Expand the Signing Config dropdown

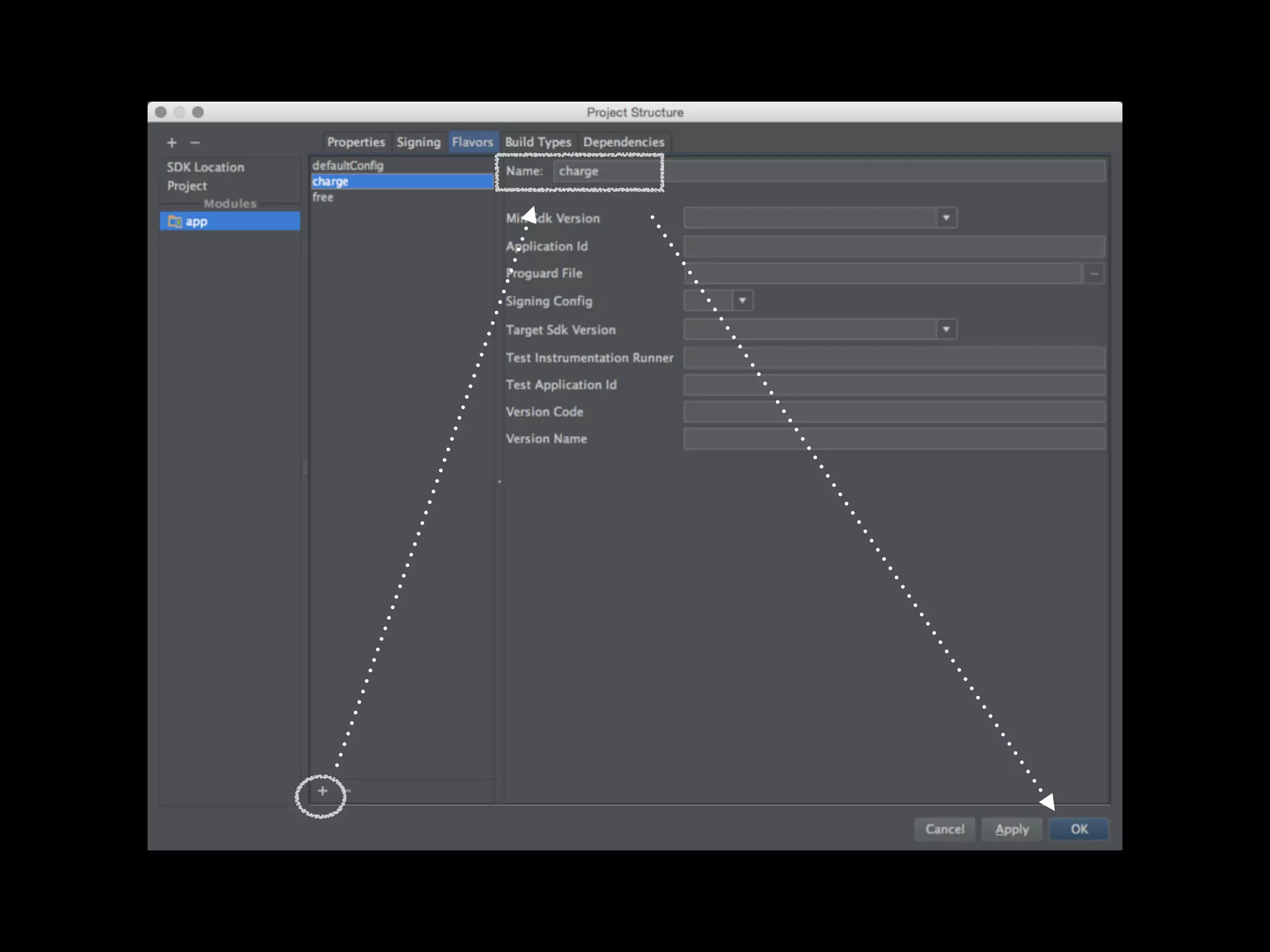(x=742, y=301)
